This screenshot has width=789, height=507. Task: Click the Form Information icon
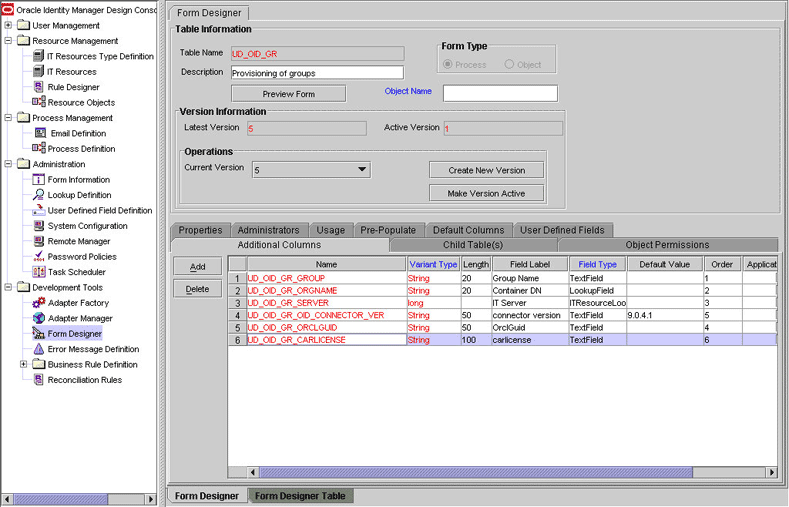point(38,179)
